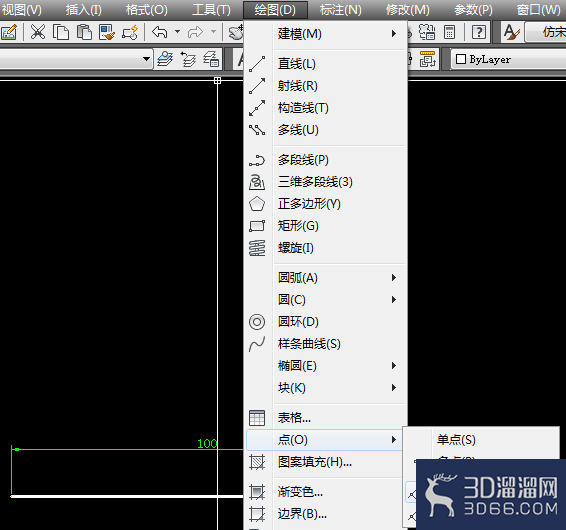Click the ruler-topped dimension update icon left of ByLayer
Image resolution: width=566 pixels, height=530 pixels.
click(x=428, y=59)
